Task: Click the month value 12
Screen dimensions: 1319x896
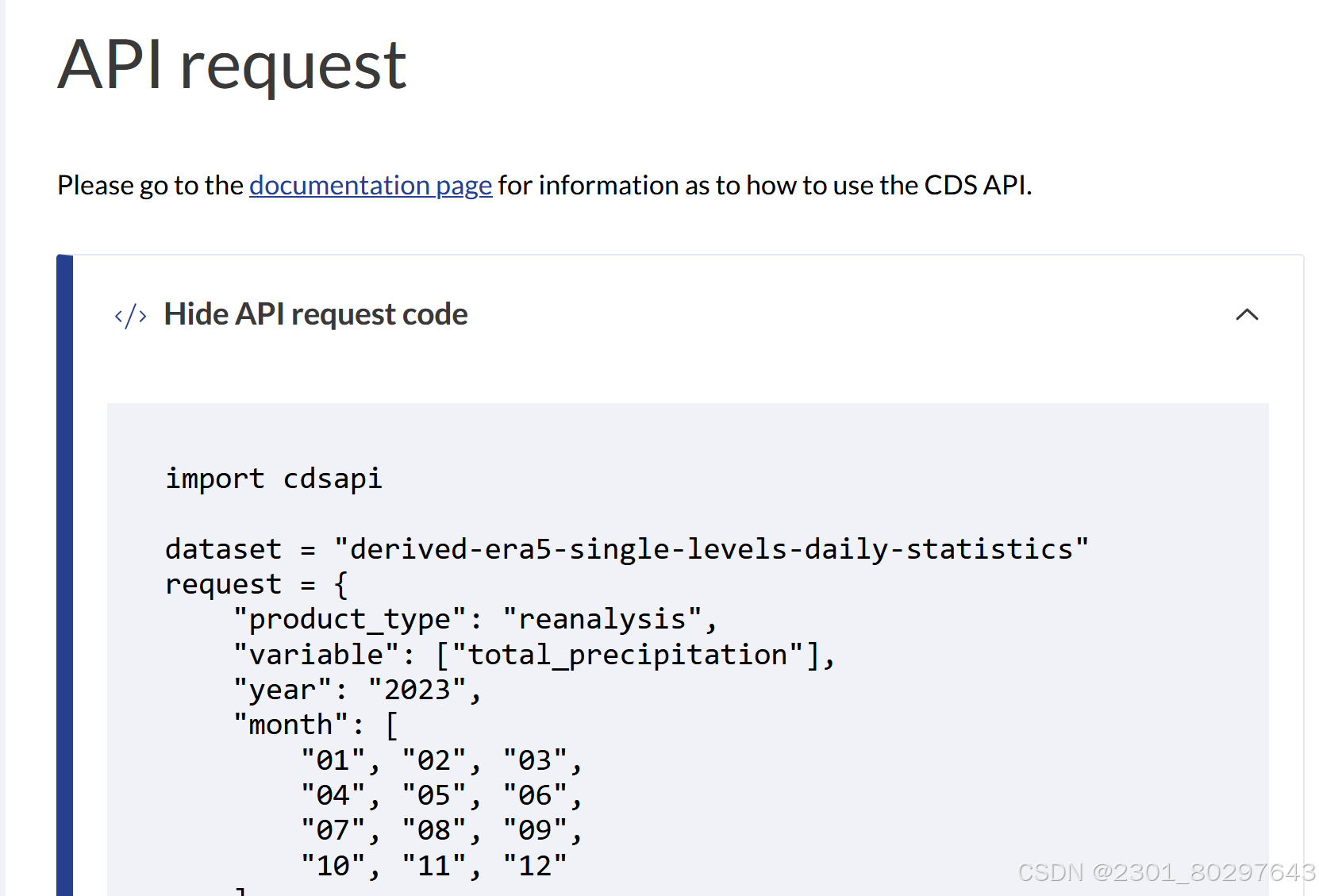Action: (536, 865)
